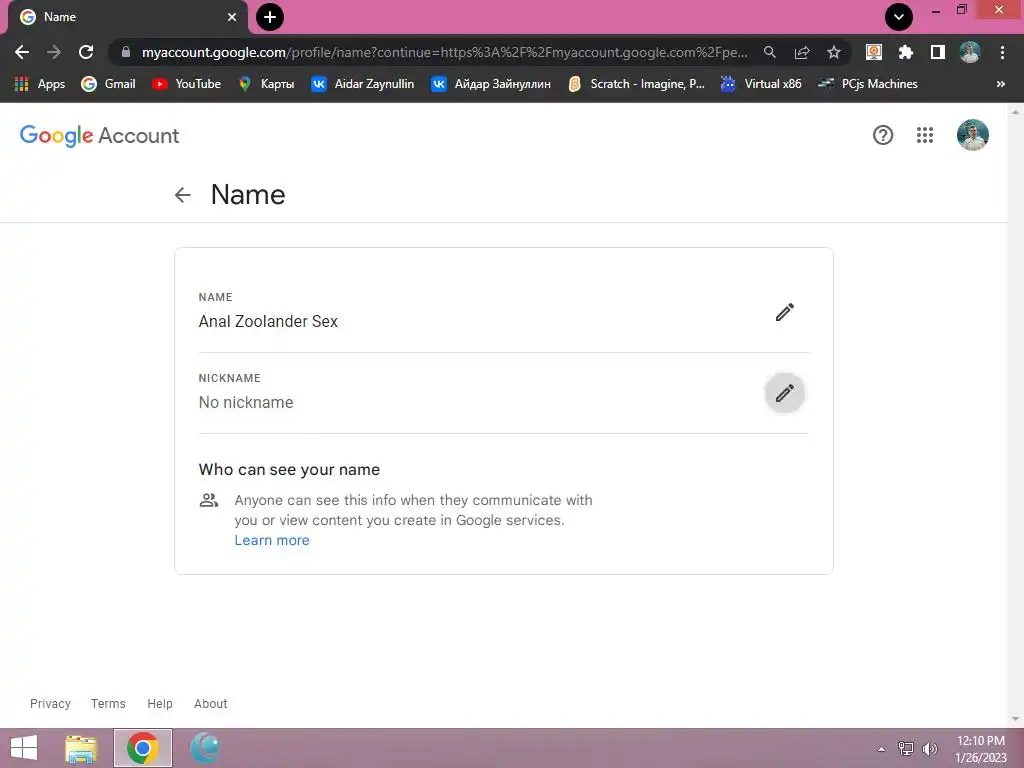Click the 'Who can see your name' heading
Image resolution: width=1024 pixels, height=768 pixels.
[289, 470]
